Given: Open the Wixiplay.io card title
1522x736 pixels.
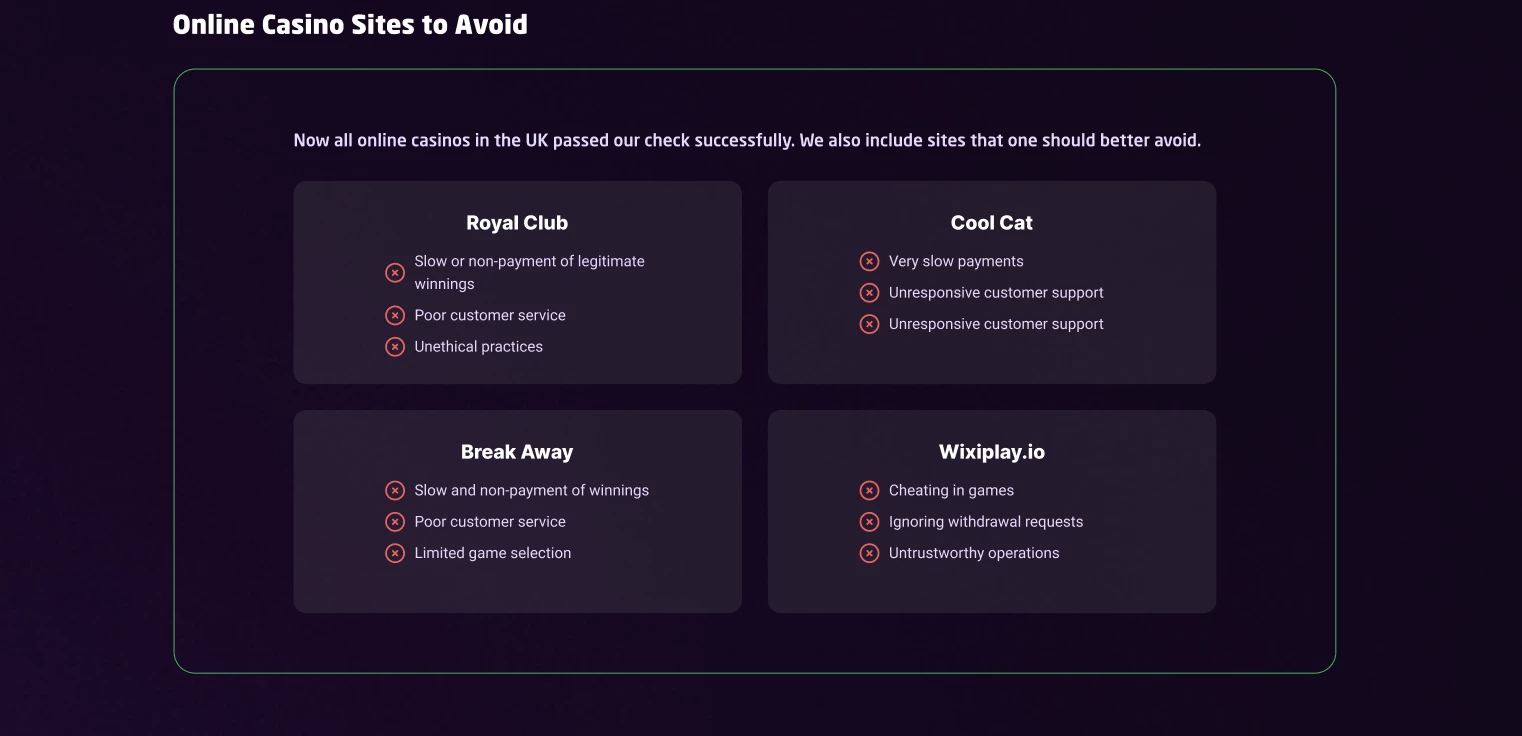Looking at the screenshot, I should click(x=992, y=452).
